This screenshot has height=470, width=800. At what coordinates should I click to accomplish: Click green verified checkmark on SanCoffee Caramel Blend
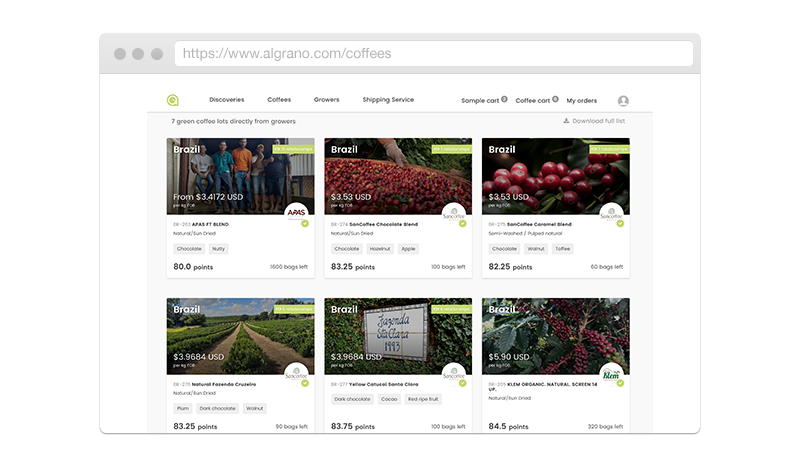pos(620,224)
